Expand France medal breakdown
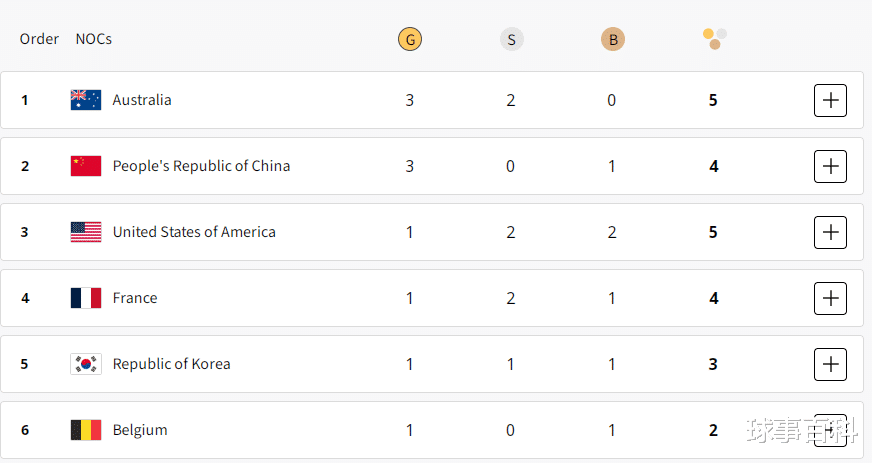This screenshot has height=463, width=872. (x=830, y=298)
